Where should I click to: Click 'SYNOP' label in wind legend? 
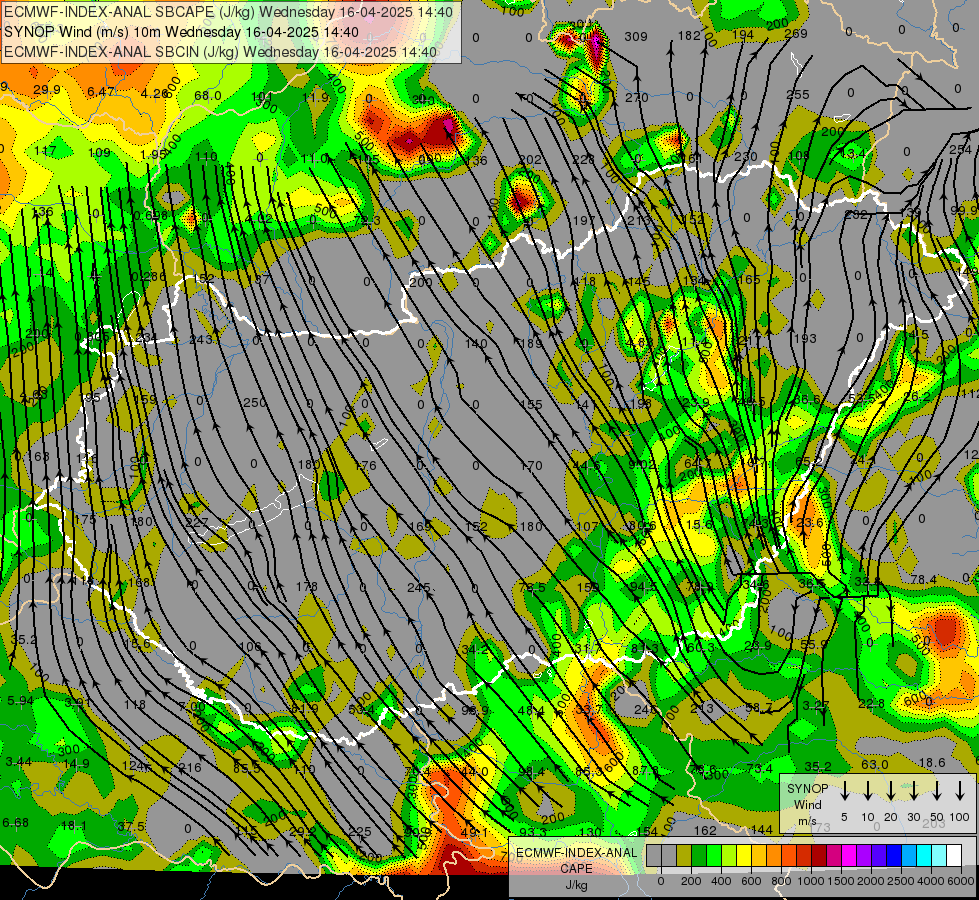coord(807,789)
